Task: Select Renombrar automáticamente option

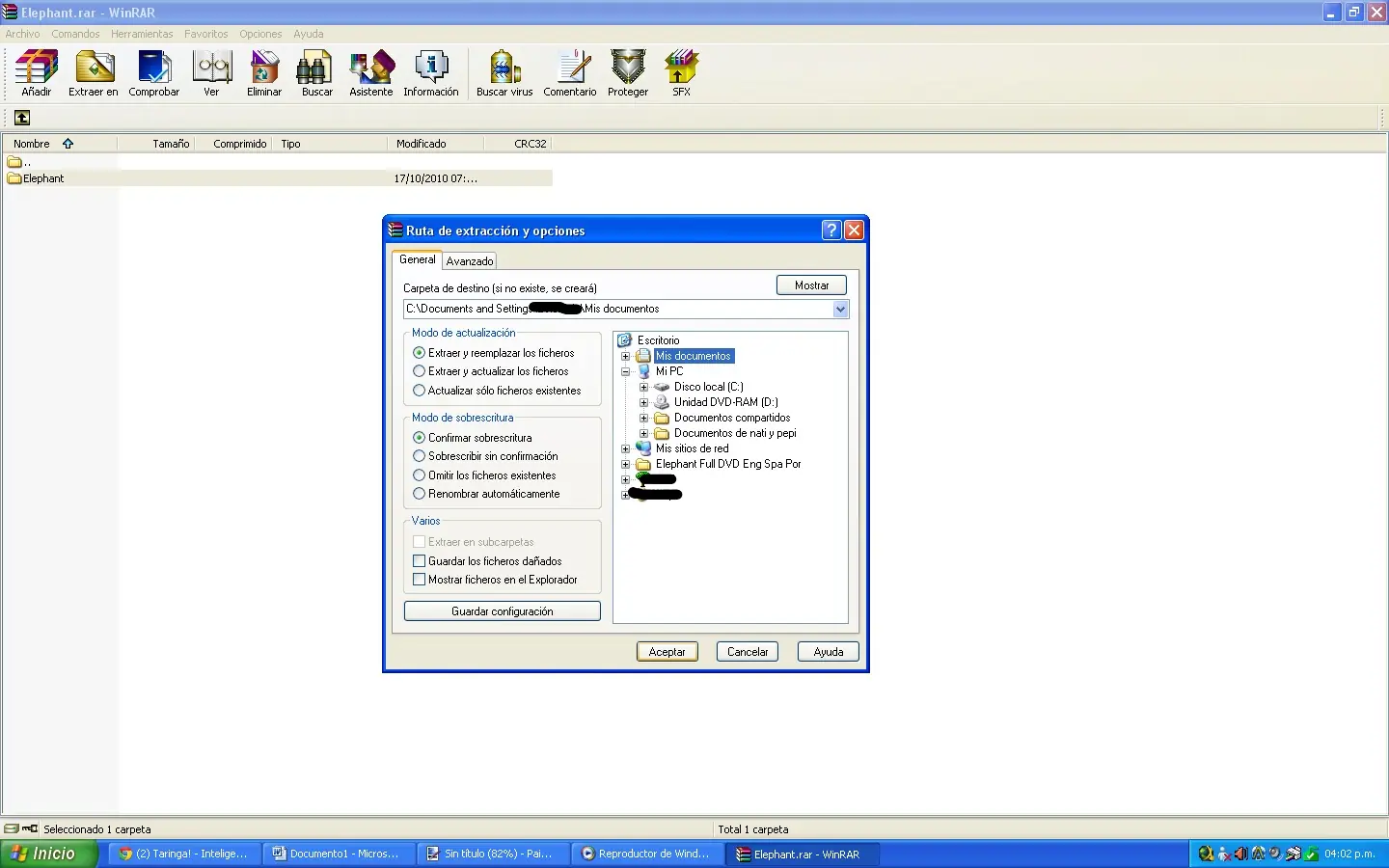Action: point(486,494)
